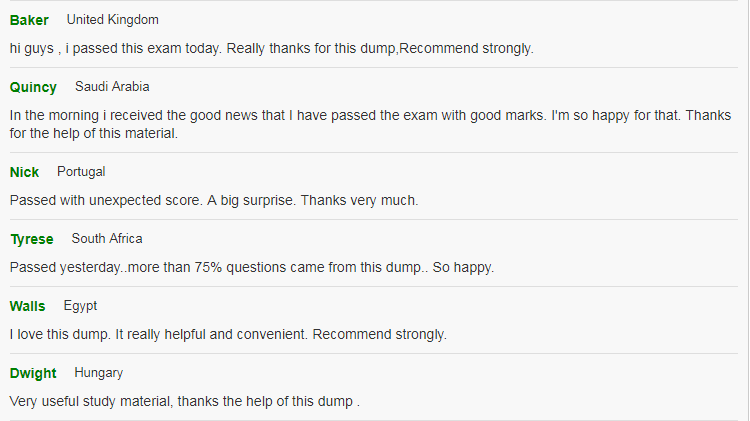The width and height of the screenshot is (750, 421).
Task: Click the right edge border of the page
Action: [x=748, y=210]
